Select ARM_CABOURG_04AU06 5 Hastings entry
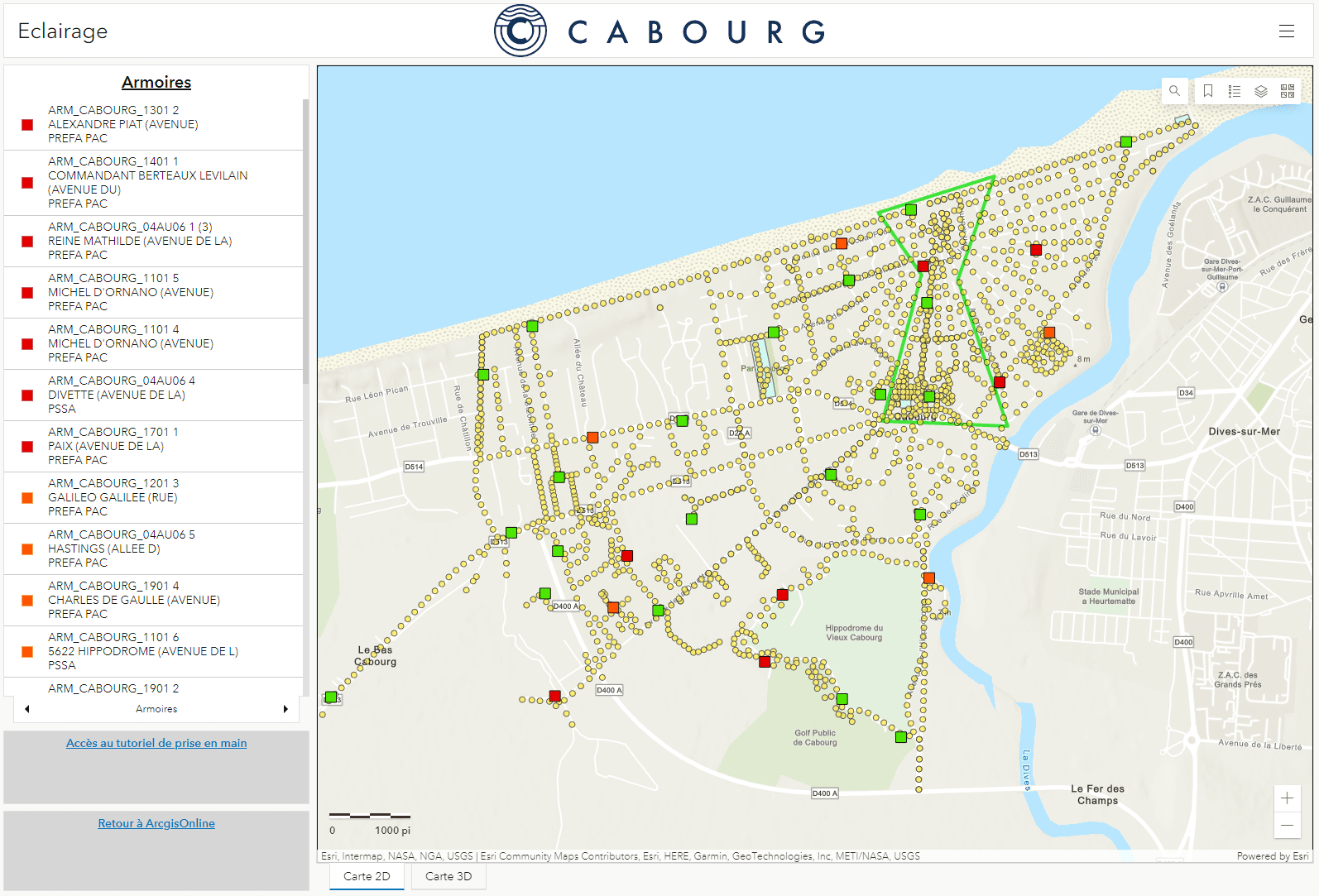This screenshot has width=1319, height=896. click(x=154, y=549)
